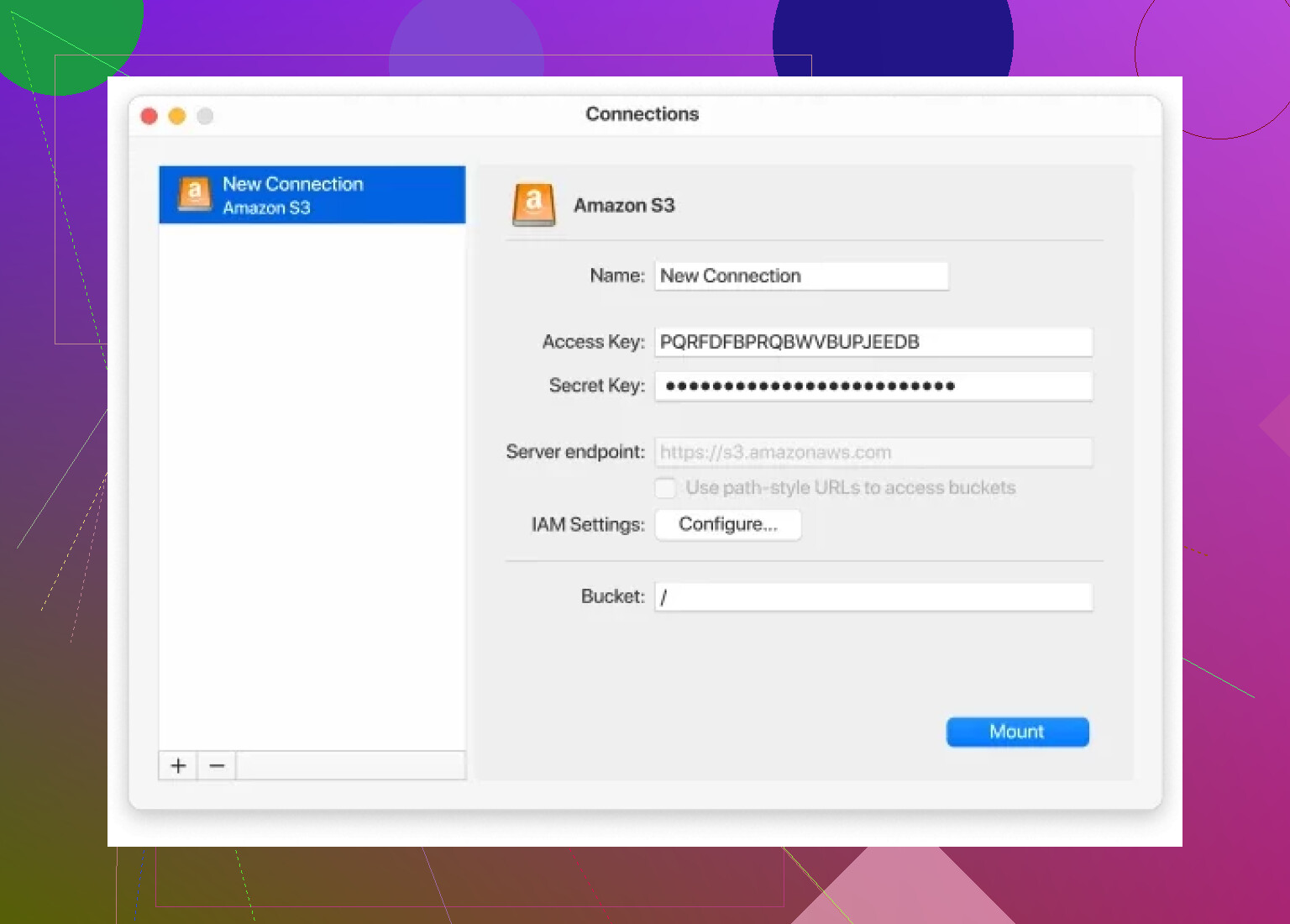
Task: Toggle Use path-style URLs checkbox
Action: 665,488
